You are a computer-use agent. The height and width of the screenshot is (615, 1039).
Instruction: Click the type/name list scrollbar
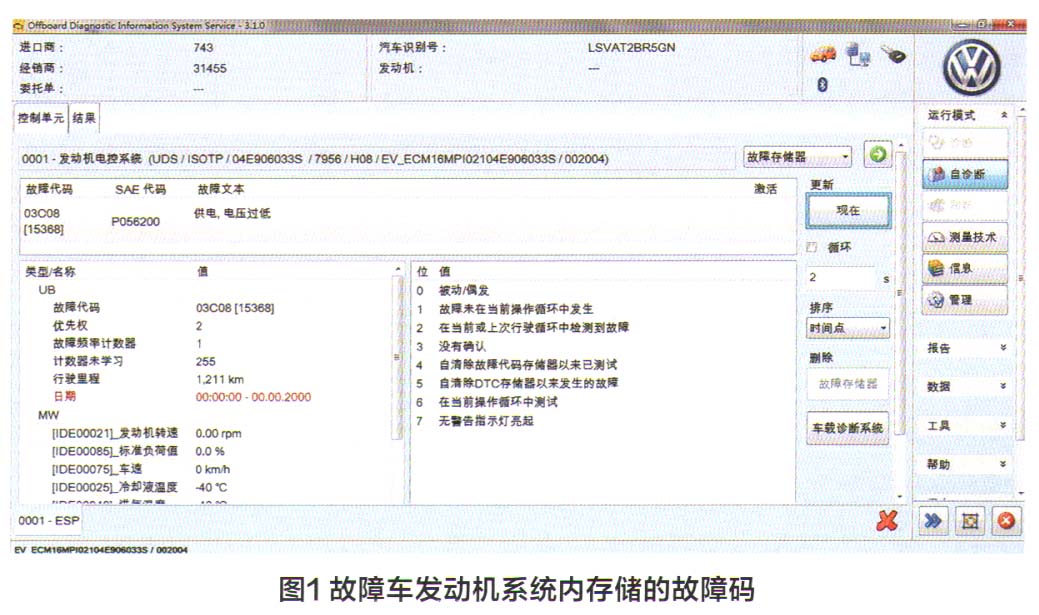tap(398, 355)
